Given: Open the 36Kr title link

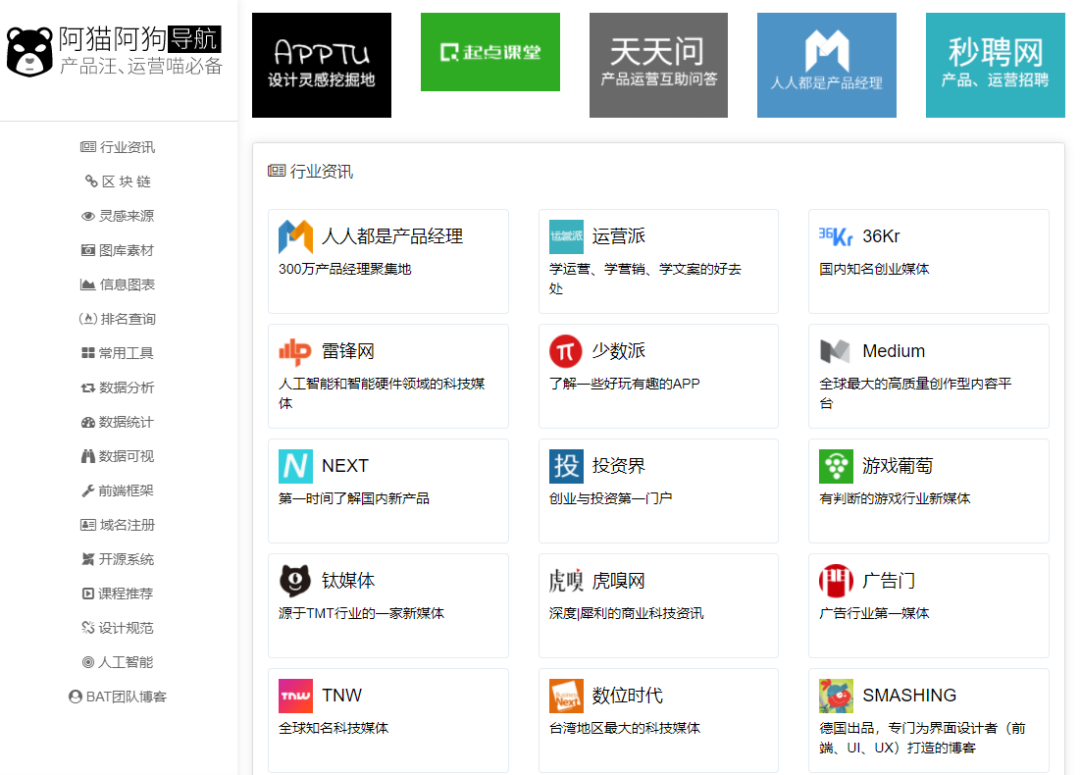Looking at the screenshot, I should click(881, 236).
